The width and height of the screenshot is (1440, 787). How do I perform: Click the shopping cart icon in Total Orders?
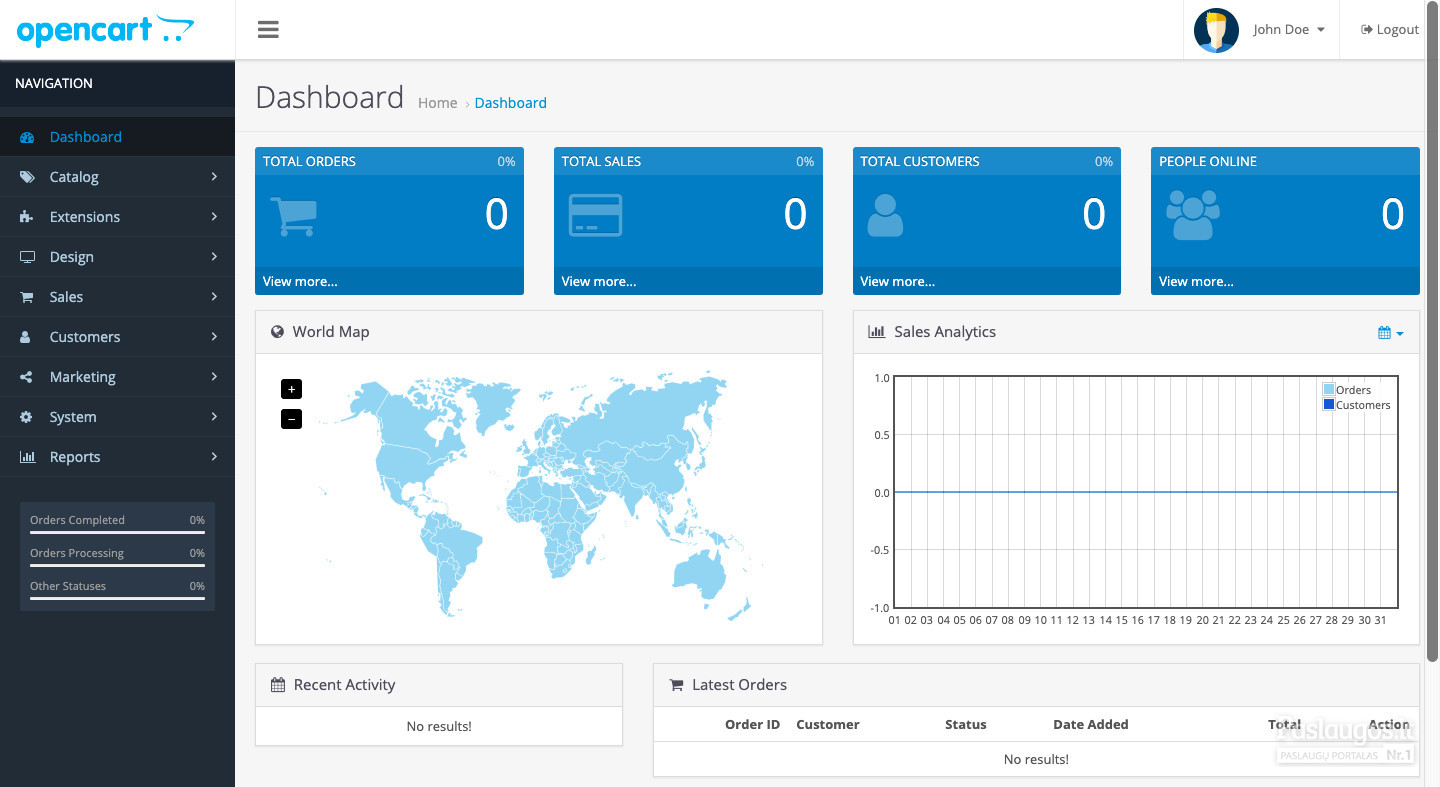(x=293, y=216)
